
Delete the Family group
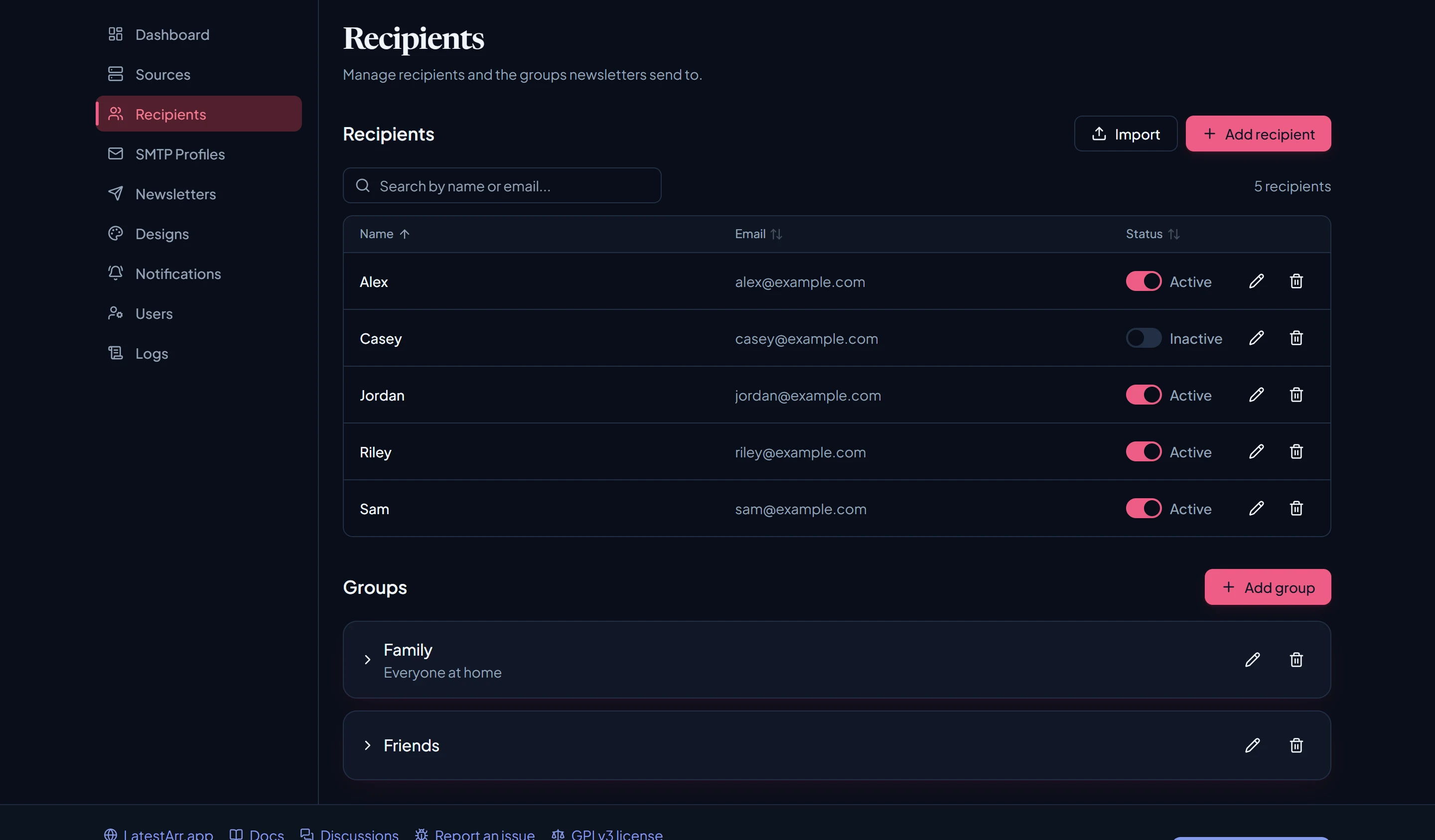1296,660
